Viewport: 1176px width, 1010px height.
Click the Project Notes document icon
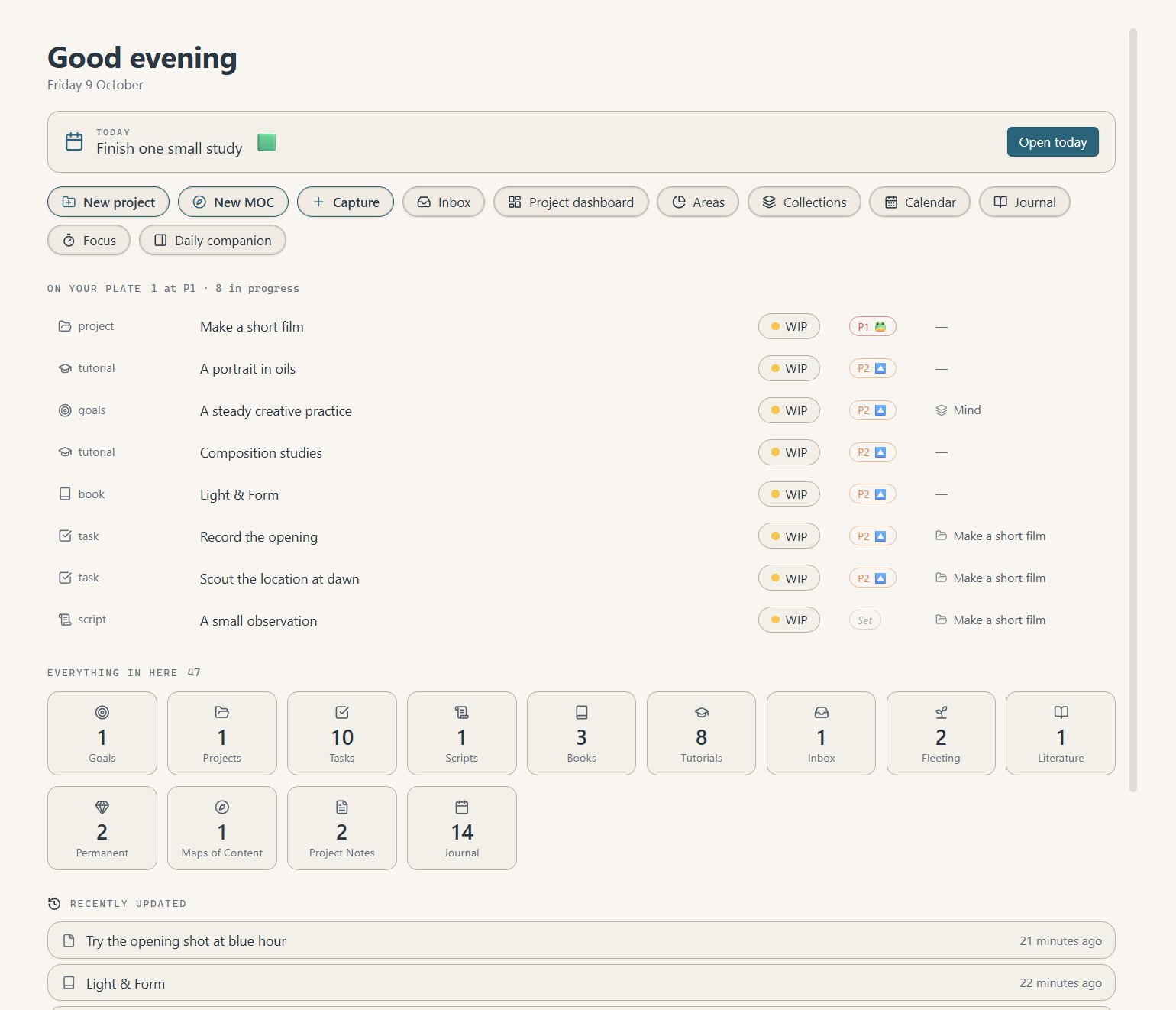pos(342,807)
